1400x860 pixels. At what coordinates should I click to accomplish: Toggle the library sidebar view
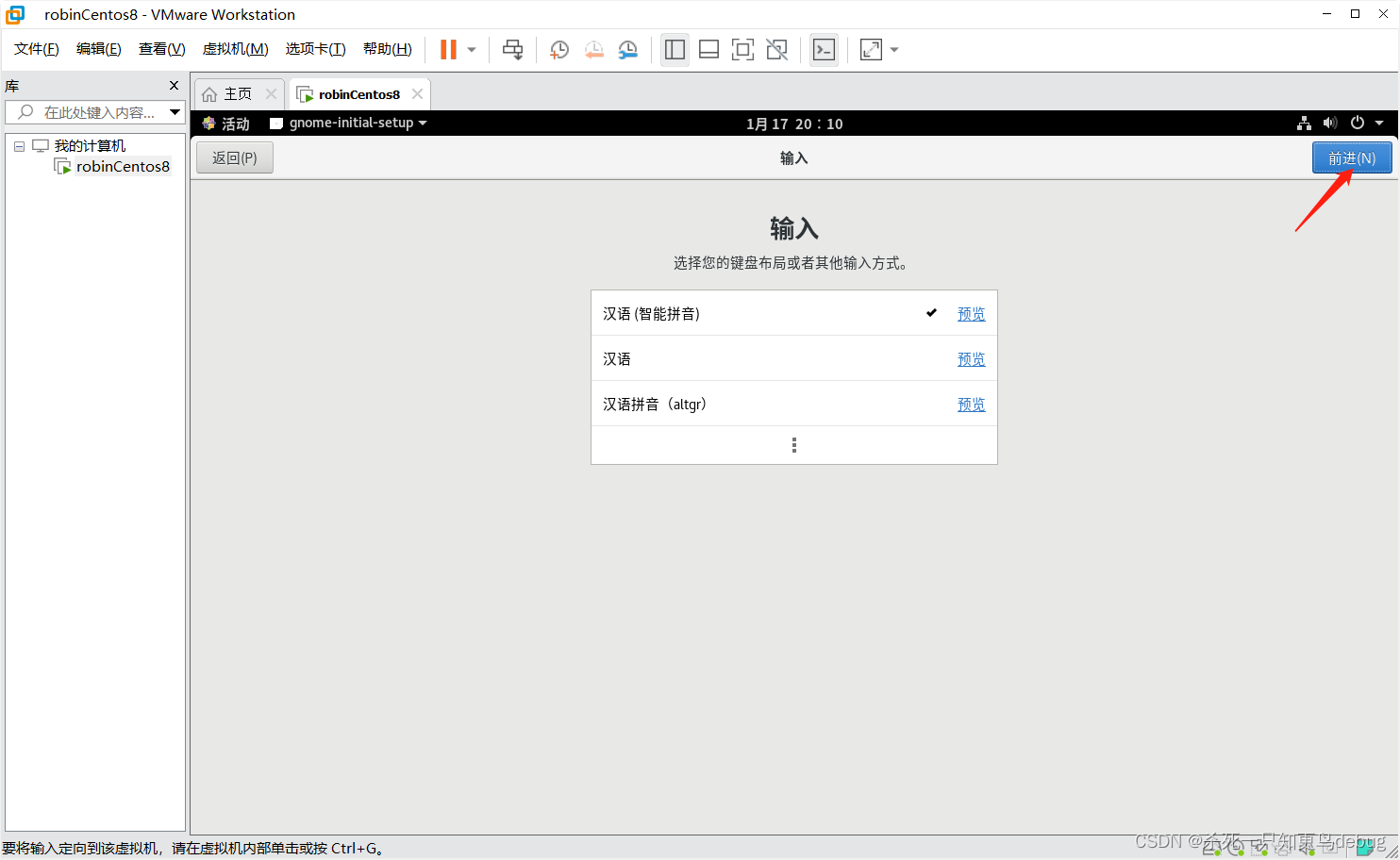point(675,50)
